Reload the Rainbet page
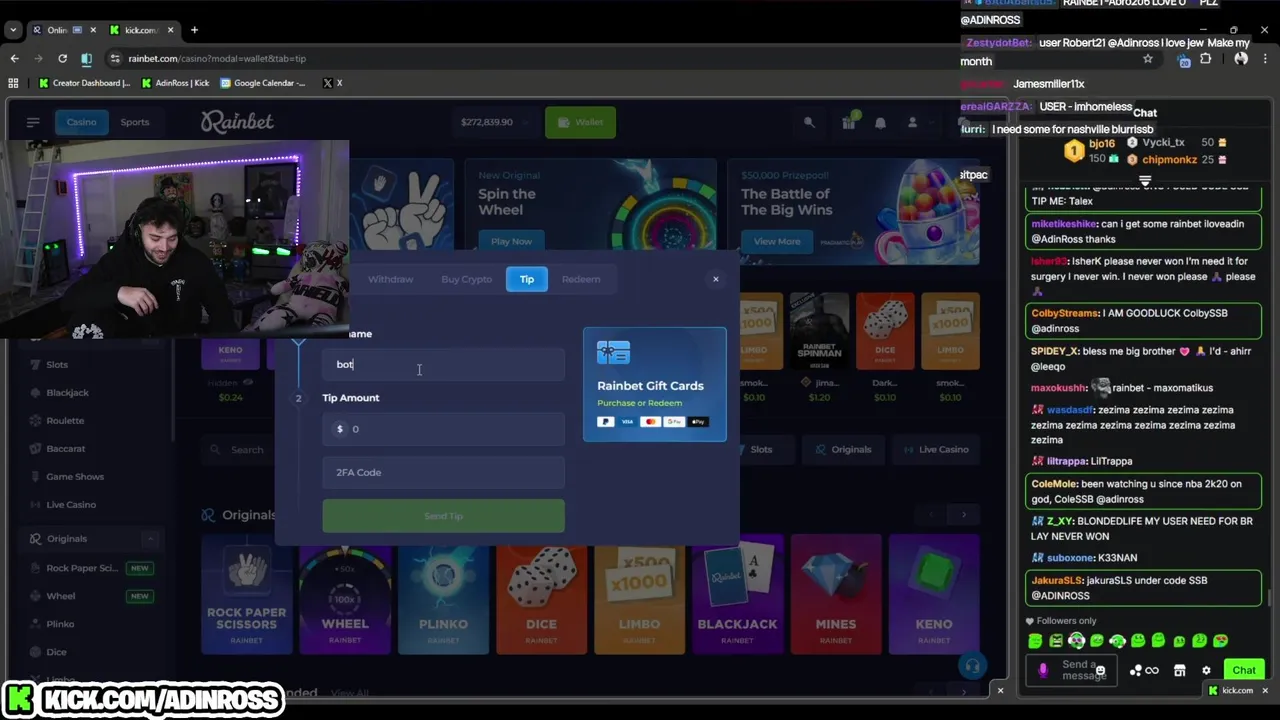This screenshot has width=1280, height=720. [x=62, y=58]
